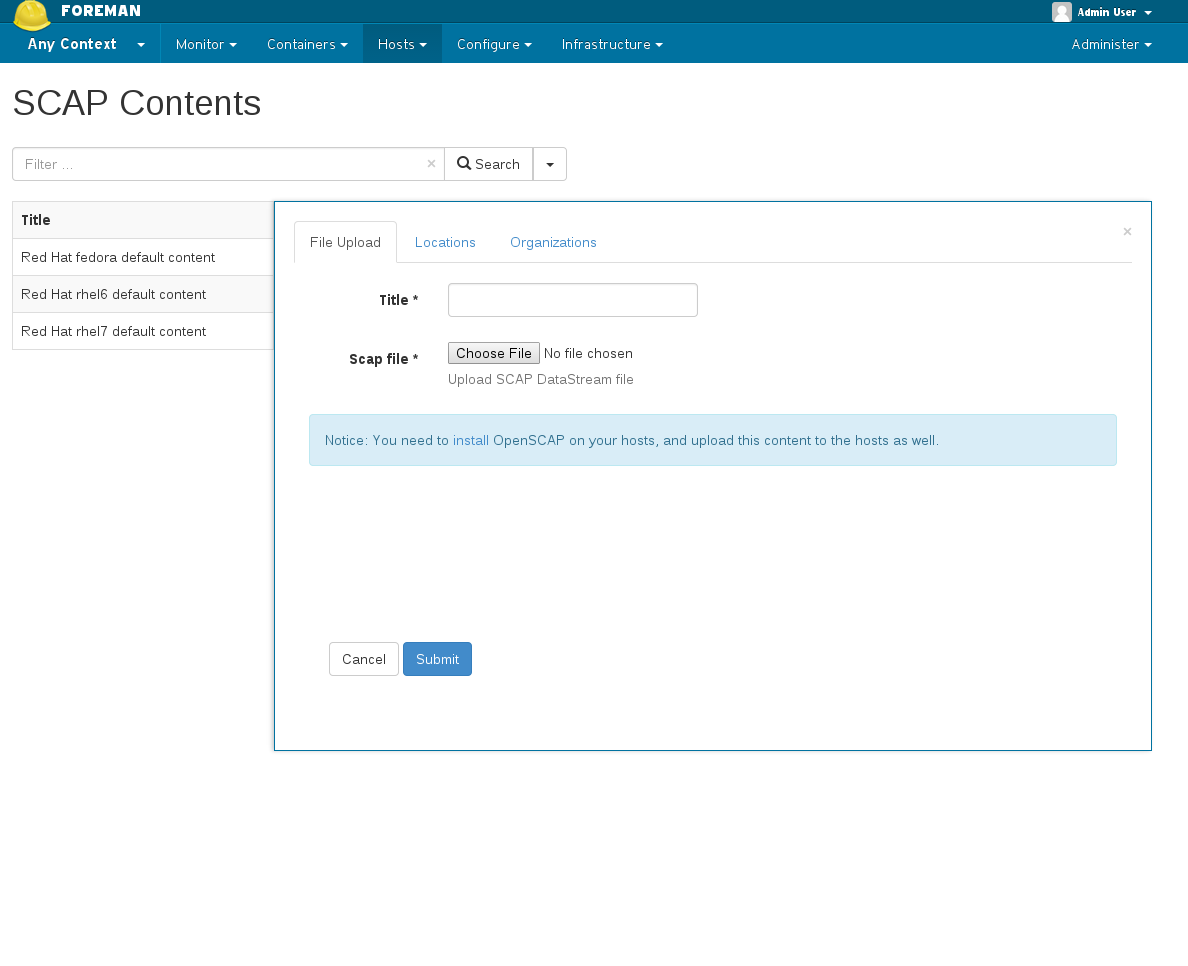Follow the install link in the notice
This screenshot has height=966, width=1188.
pyautogui.click(x=471, y=440)
